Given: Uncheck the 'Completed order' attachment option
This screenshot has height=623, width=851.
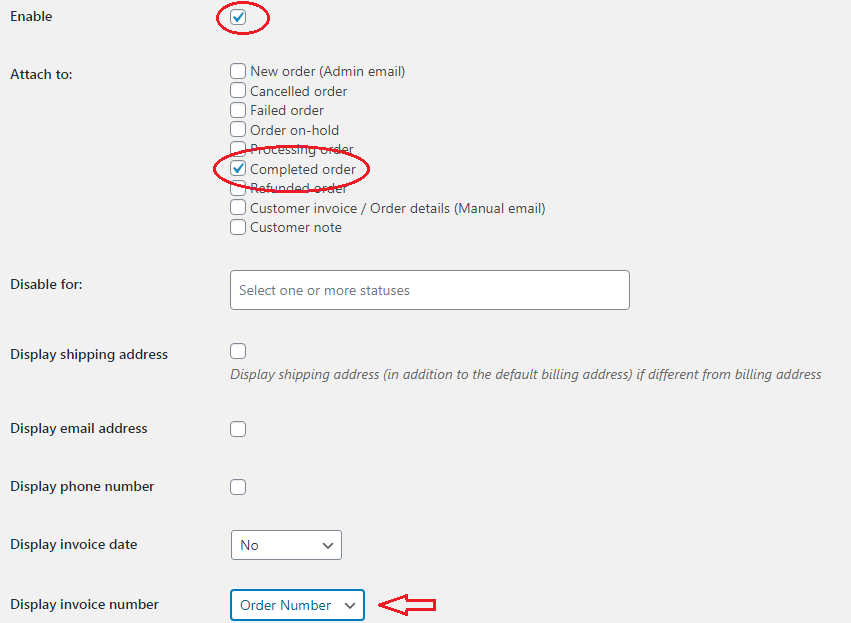Looking at the screenshot, I should [x=237, y=168].
